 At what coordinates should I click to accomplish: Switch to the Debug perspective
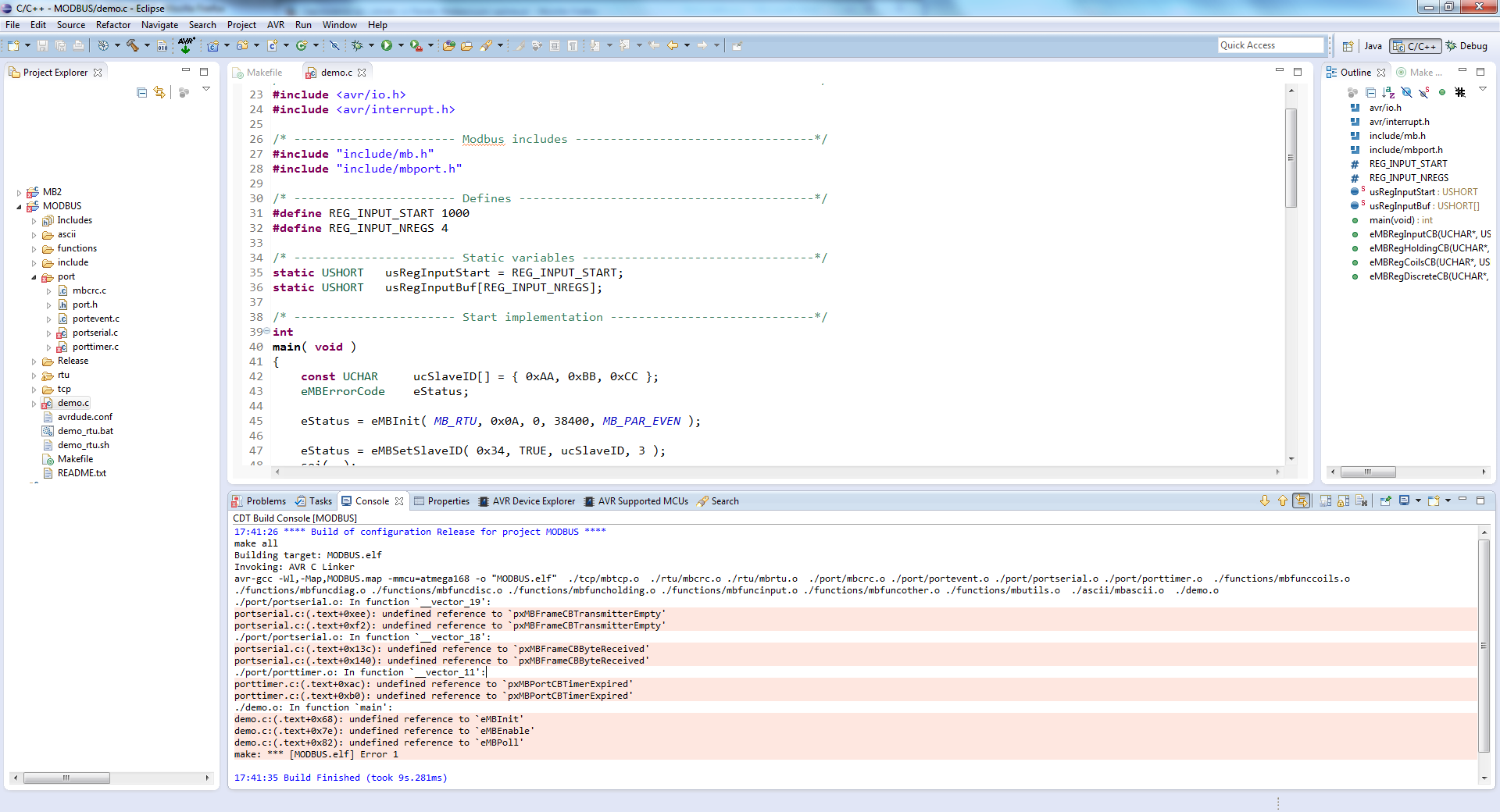pos(1466,46)
